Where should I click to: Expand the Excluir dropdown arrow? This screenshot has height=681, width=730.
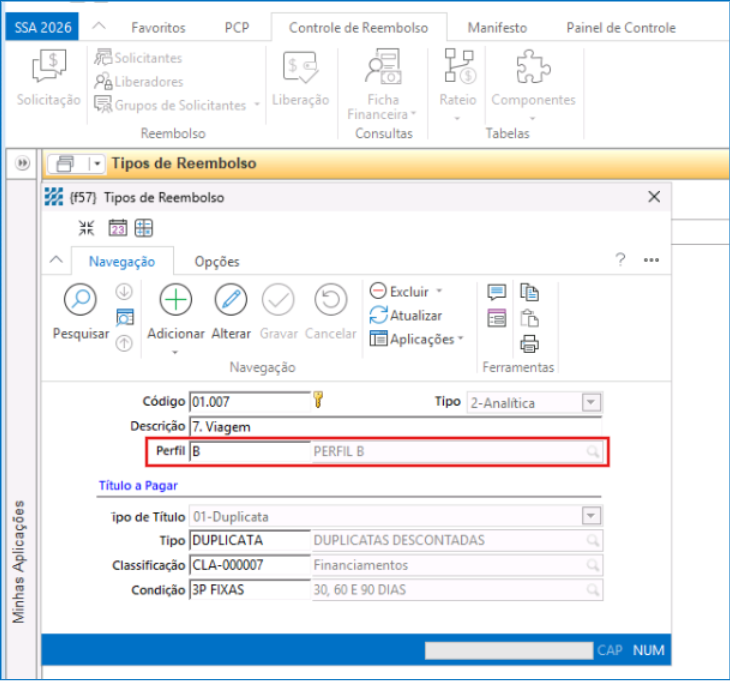439,292
